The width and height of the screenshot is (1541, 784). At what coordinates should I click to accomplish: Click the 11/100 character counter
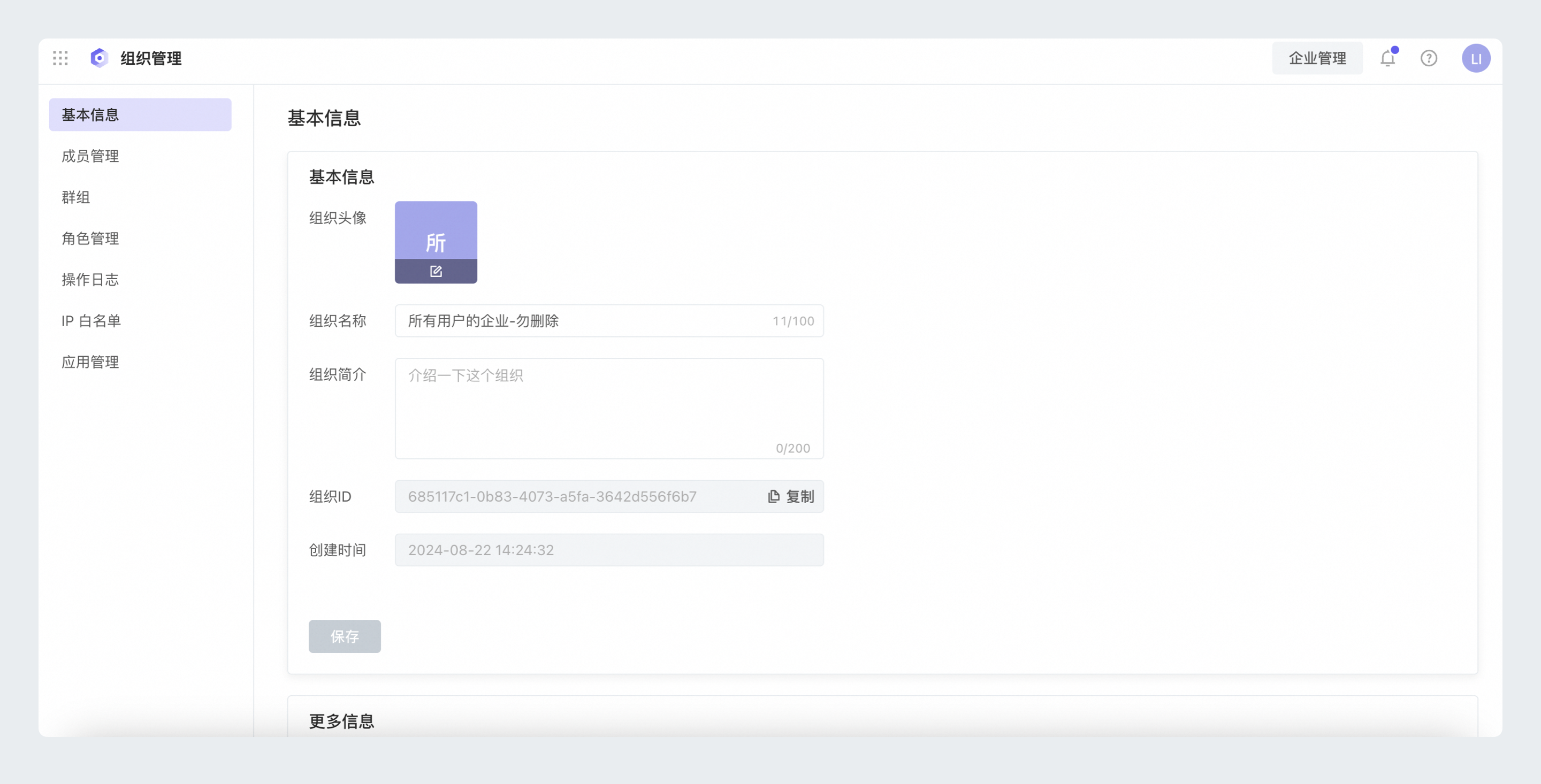tap(793, 321)
